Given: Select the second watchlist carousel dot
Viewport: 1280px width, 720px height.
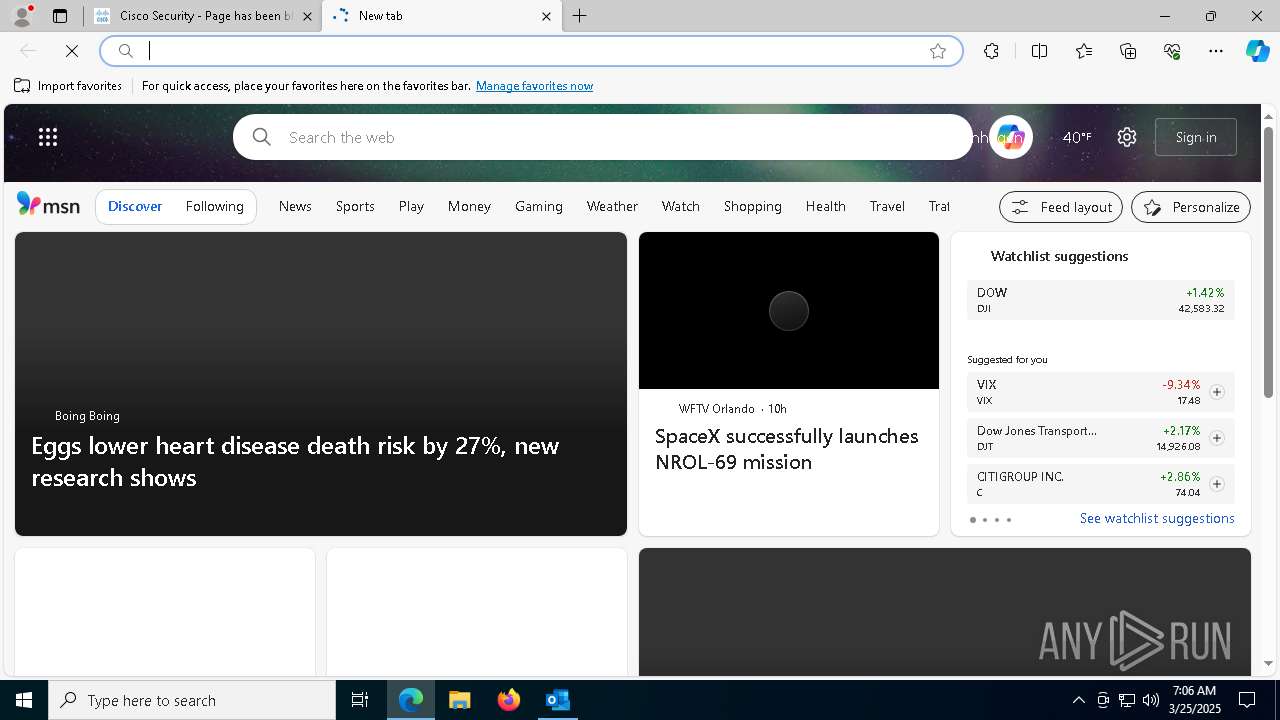Looking at the screenshot, I should [x=985, y=520].
